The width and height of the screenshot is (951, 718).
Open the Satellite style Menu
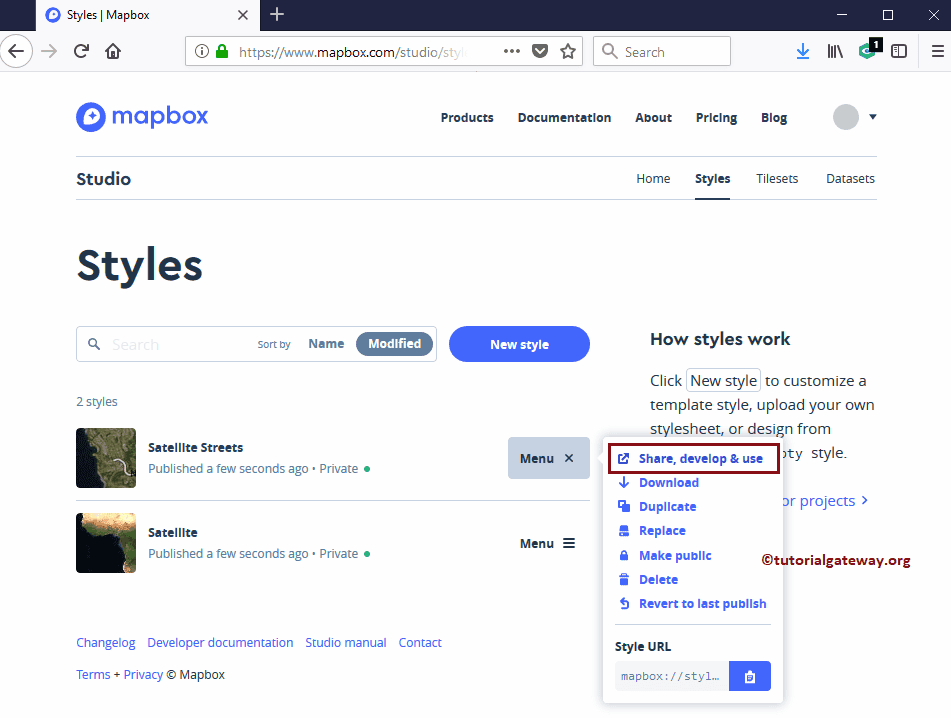pyautogui.click(x=547, y=543)
